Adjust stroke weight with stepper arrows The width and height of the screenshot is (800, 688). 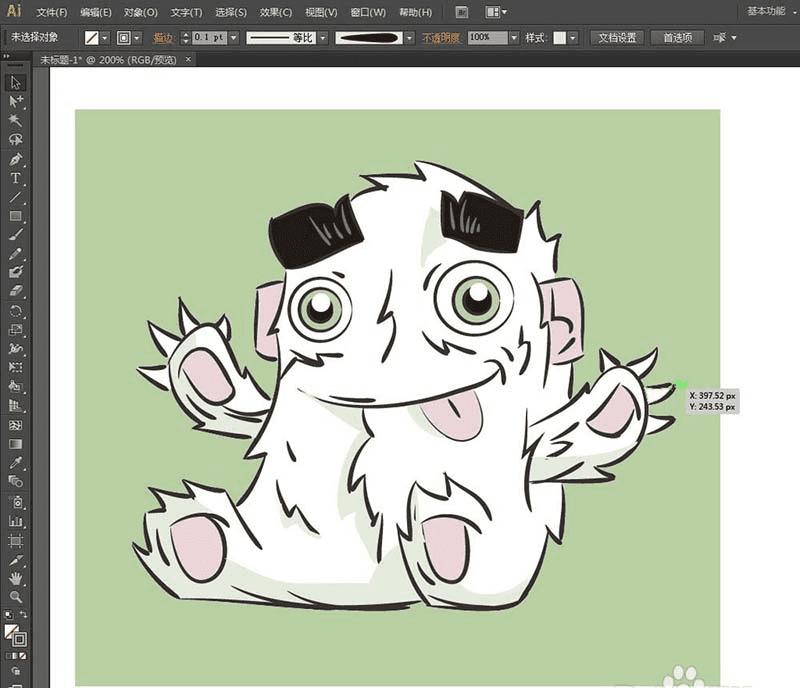coord(186,38)
